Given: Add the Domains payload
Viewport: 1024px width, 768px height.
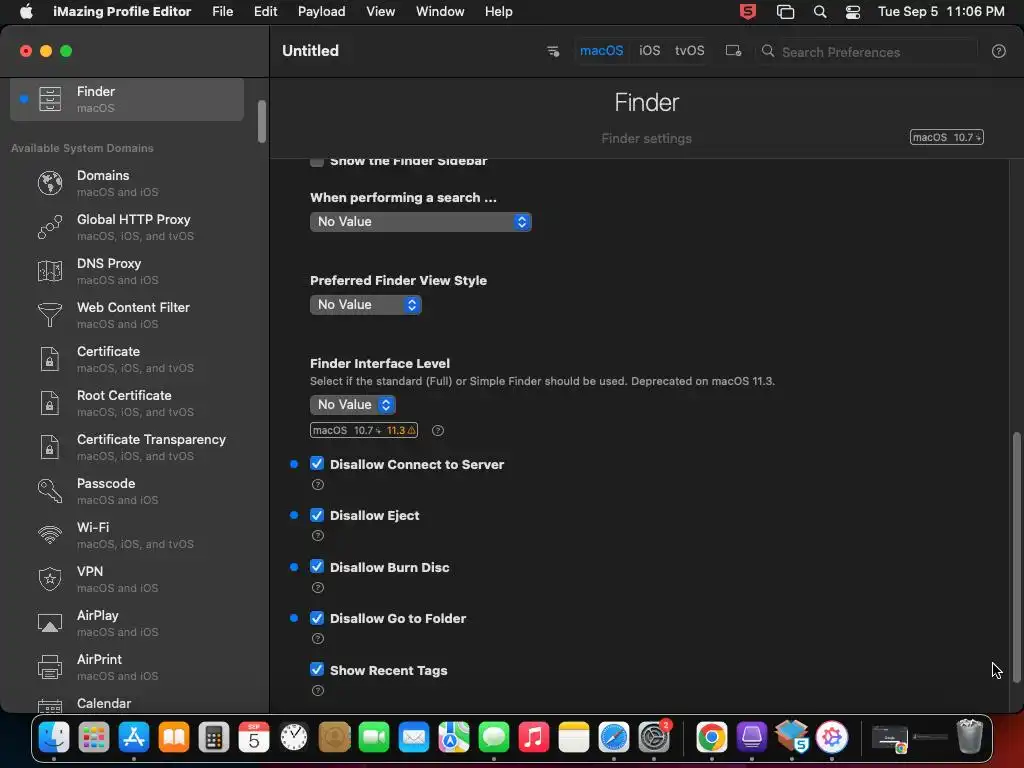Looking at the screenshot, I should click(x=127, y=184).
